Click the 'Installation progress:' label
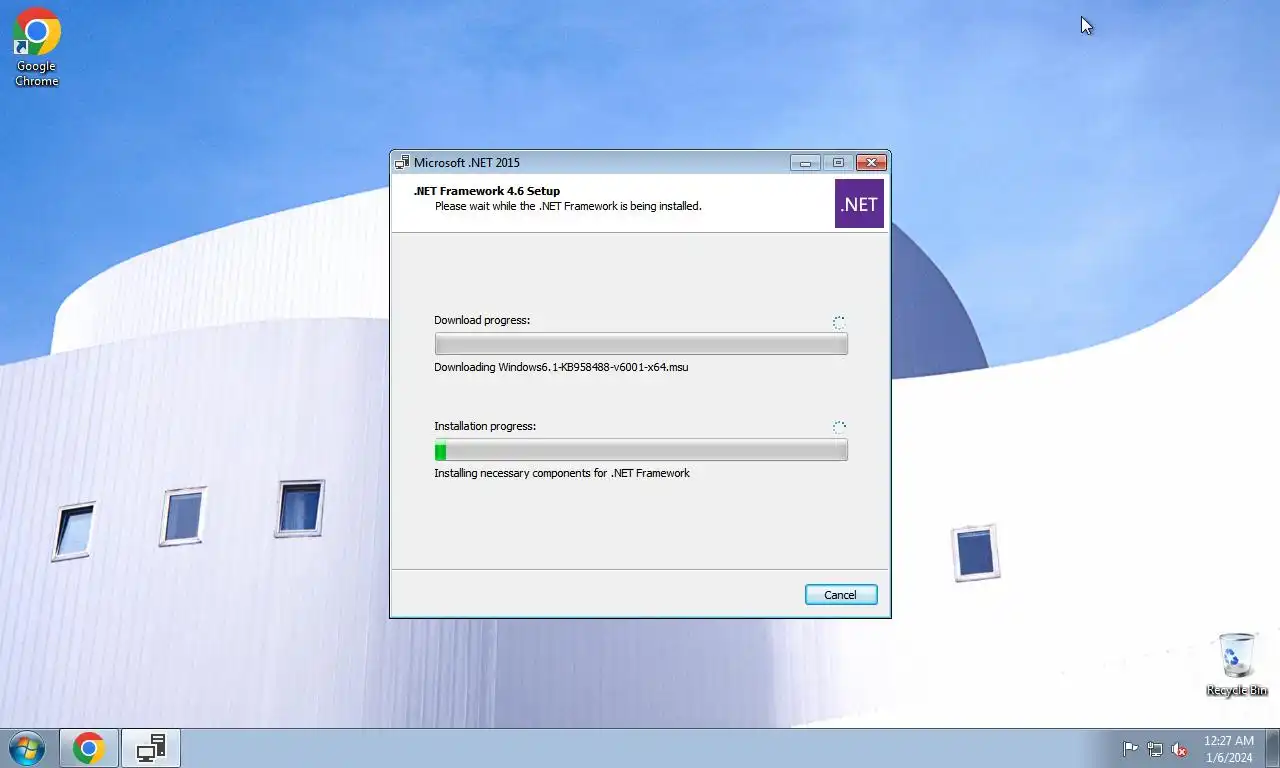This screenshot has width=1280, height=768. 485,426
